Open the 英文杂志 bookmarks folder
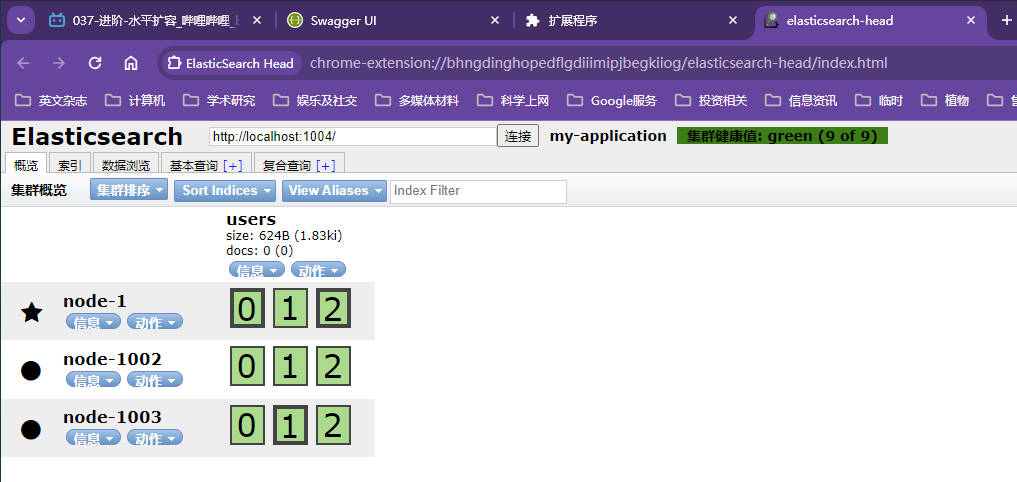 pos(51,101)
